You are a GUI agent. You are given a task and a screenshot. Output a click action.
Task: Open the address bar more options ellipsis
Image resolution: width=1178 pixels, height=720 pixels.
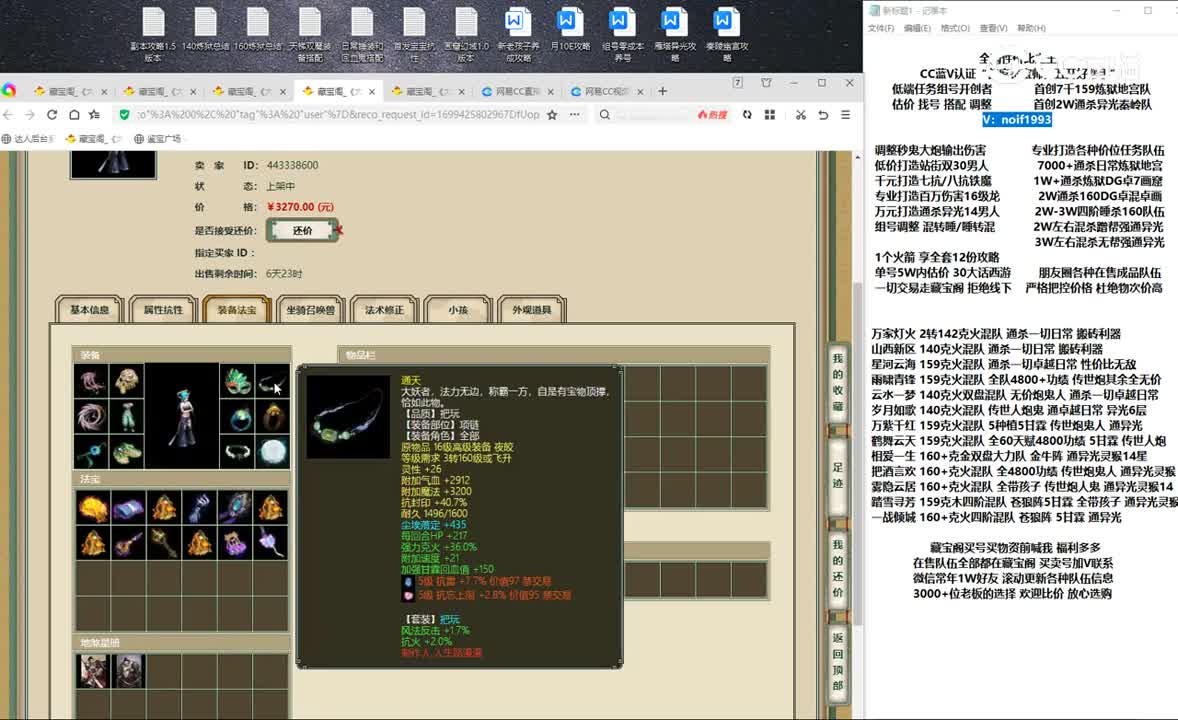(575, 114)
